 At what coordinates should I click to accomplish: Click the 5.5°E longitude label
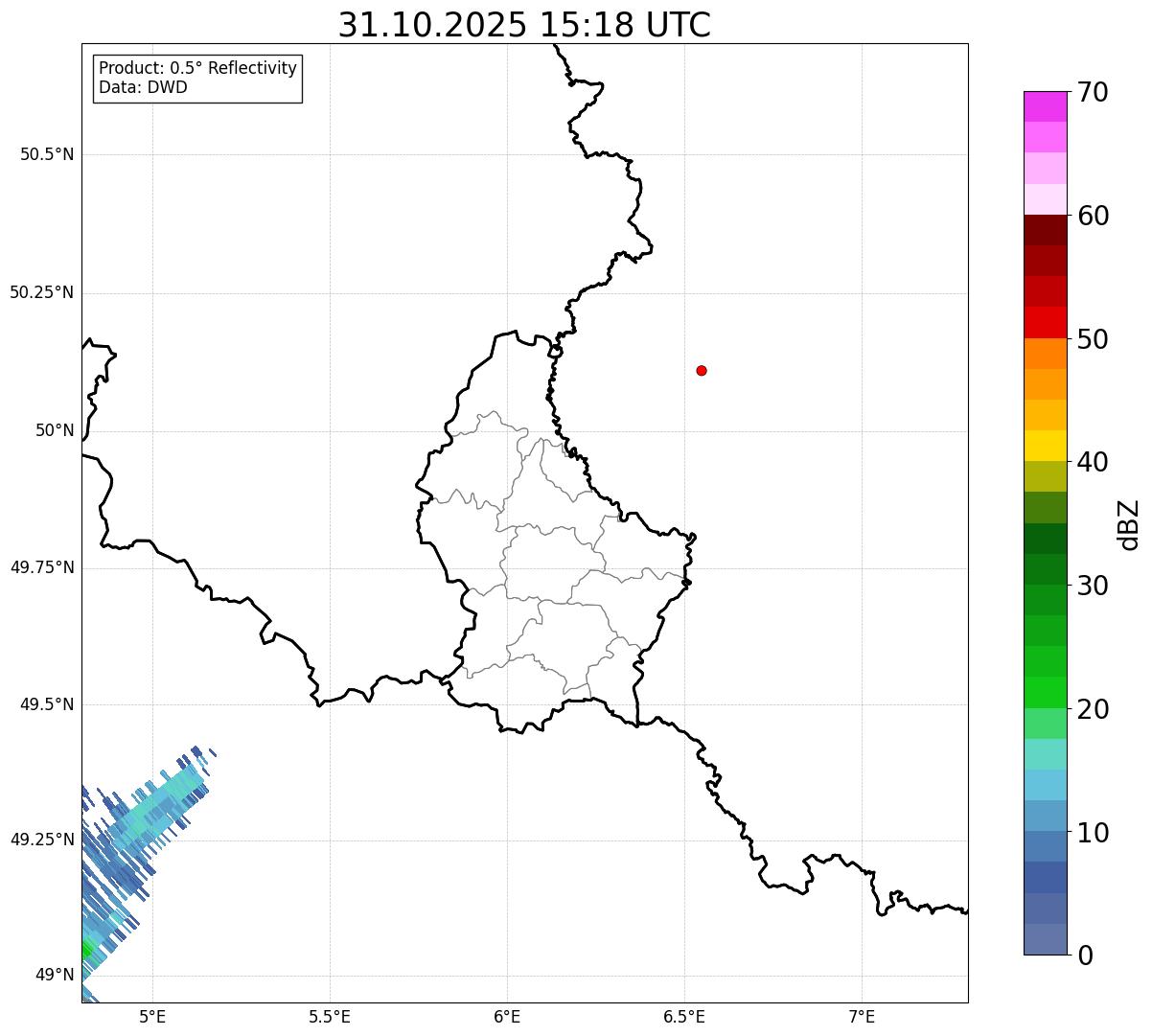[x=330, y=1016]
